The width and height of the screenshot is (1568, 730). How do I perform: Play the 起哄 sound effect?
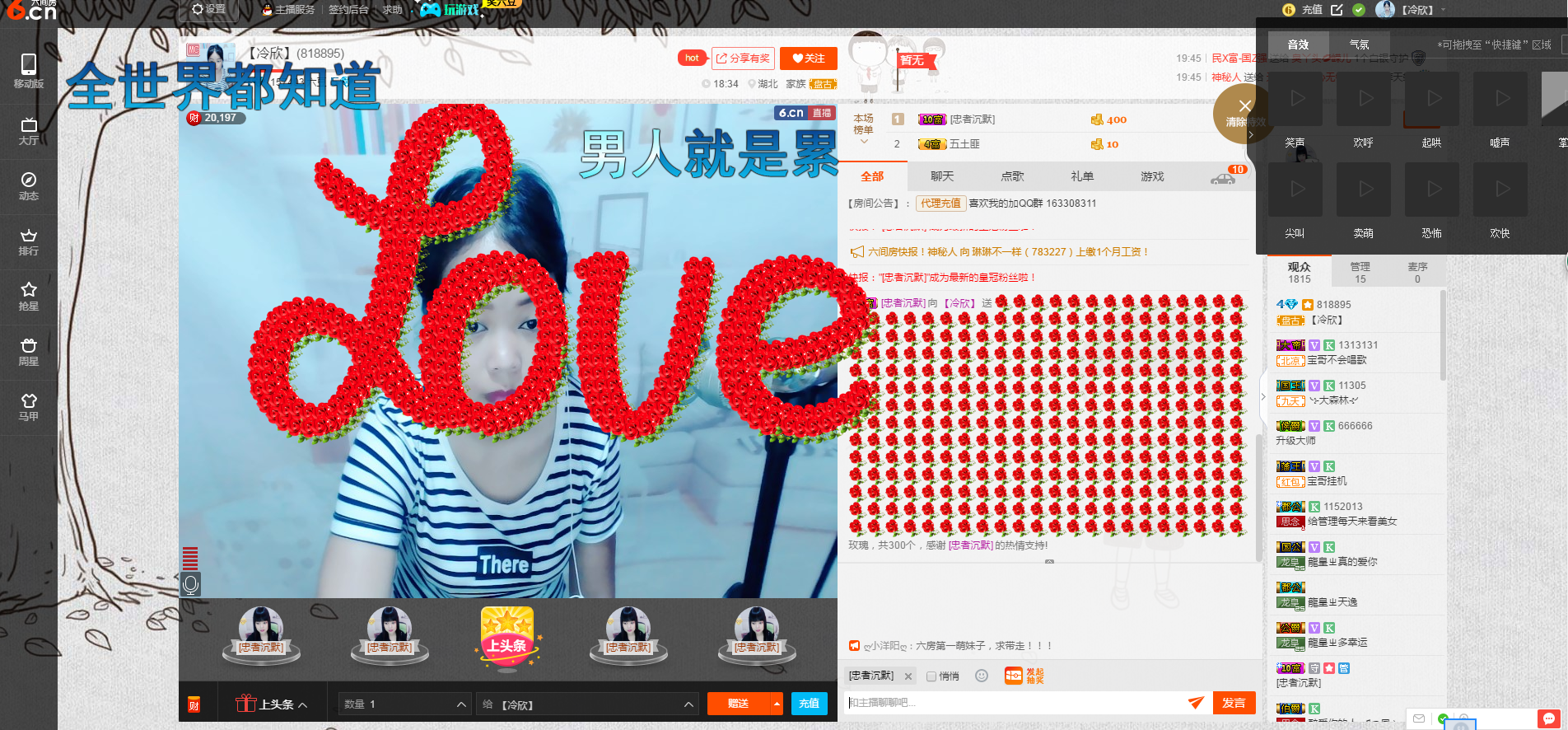(1433, 100)
